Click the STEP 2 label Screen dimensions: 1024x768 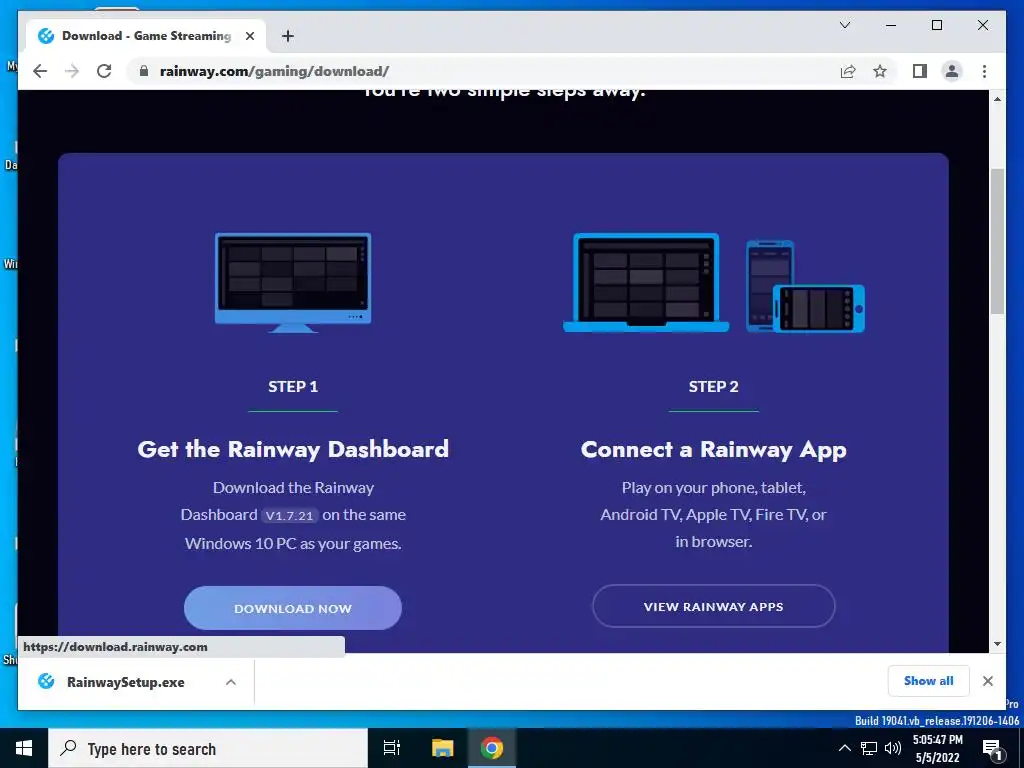pyautogui.click(x=713, y=387)
